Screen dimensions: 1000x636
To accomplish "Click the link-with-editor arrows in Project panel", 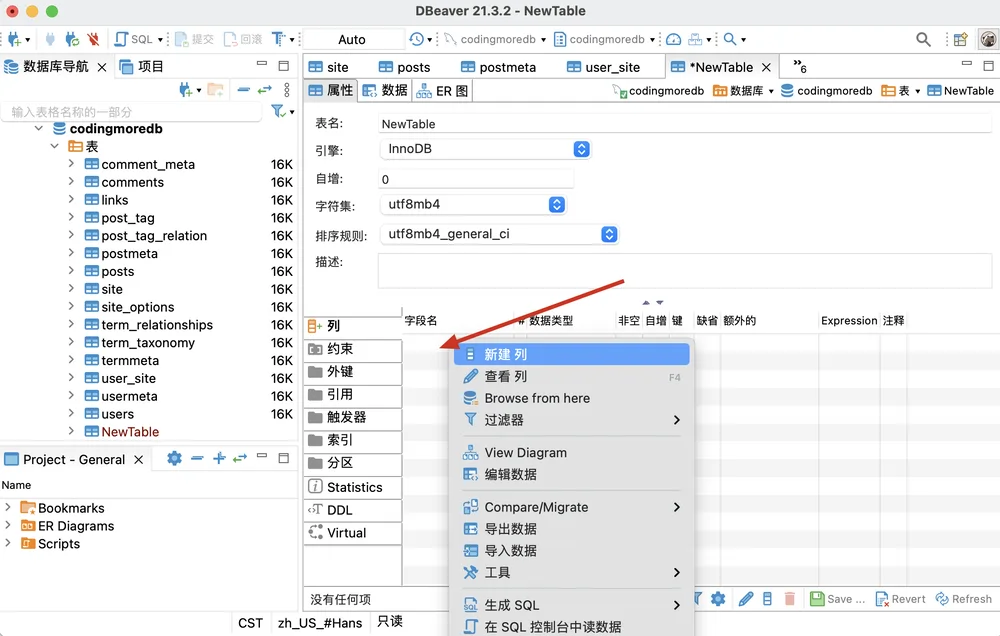I will (240, 458).
